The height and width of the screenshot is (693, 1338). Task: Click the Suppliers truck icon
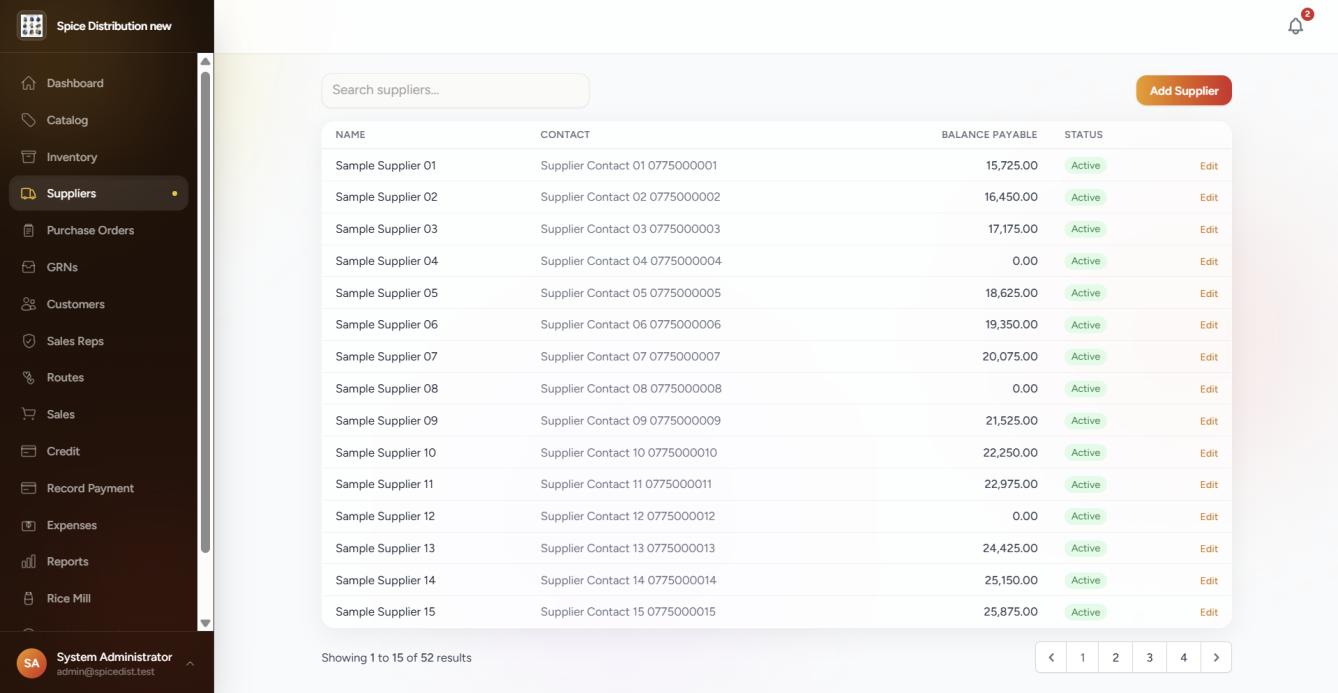point(28,194)
